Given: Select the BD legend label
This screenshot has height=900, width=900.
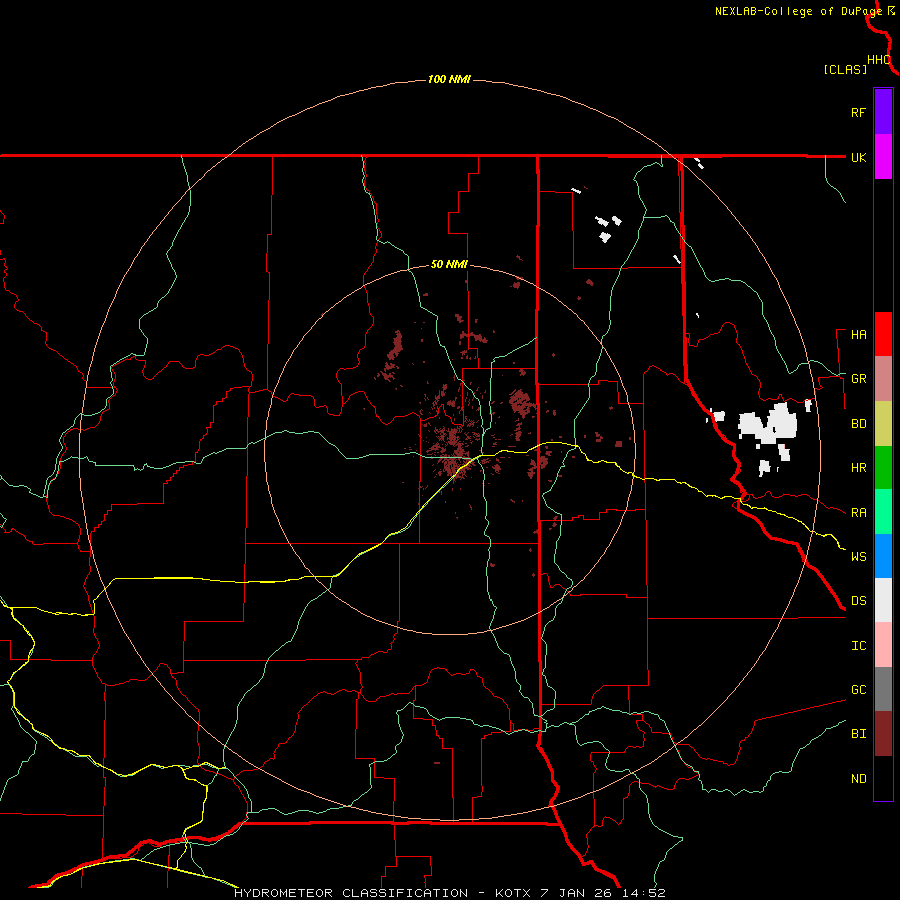Looking at the screenshot, I should pos(858,424).
